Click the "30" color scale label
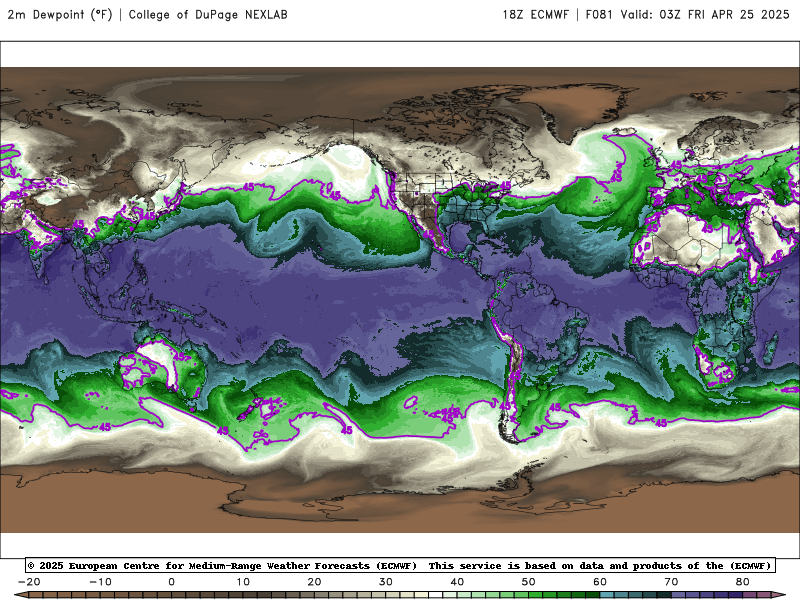Screen dimensions: 800x600 386,582
